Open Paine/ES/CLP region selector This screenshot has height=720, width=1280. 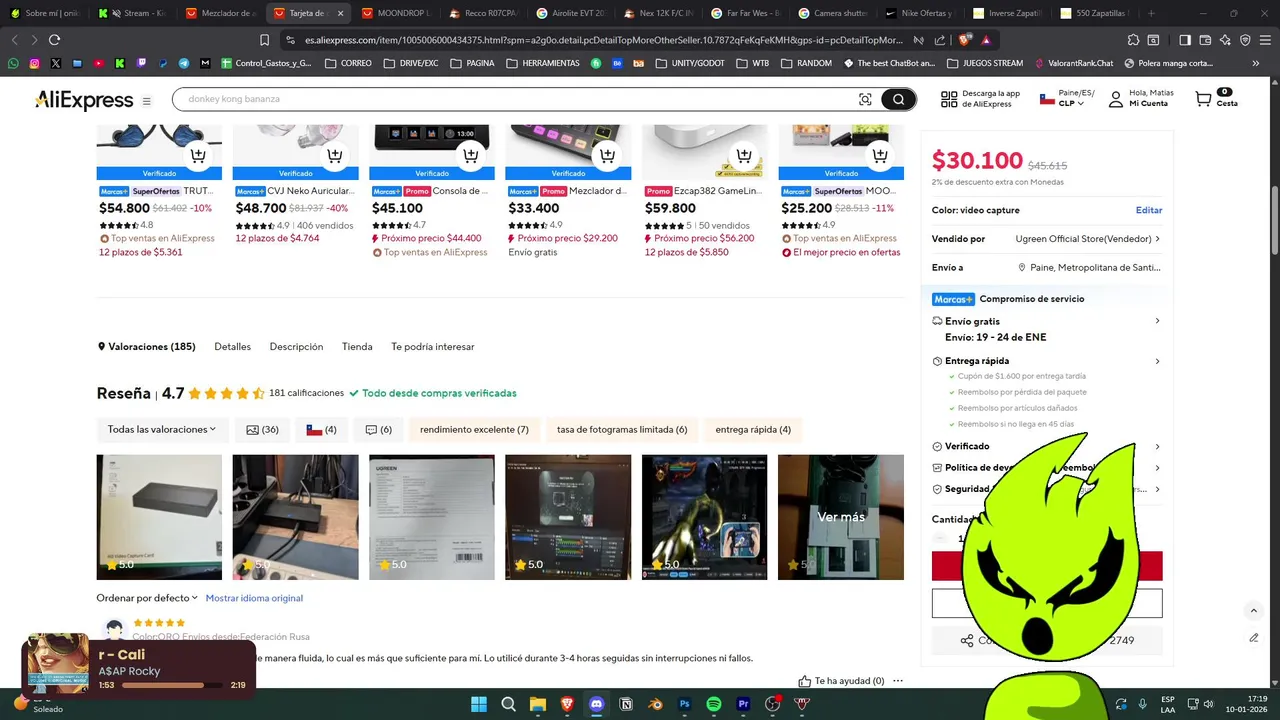1067,98
